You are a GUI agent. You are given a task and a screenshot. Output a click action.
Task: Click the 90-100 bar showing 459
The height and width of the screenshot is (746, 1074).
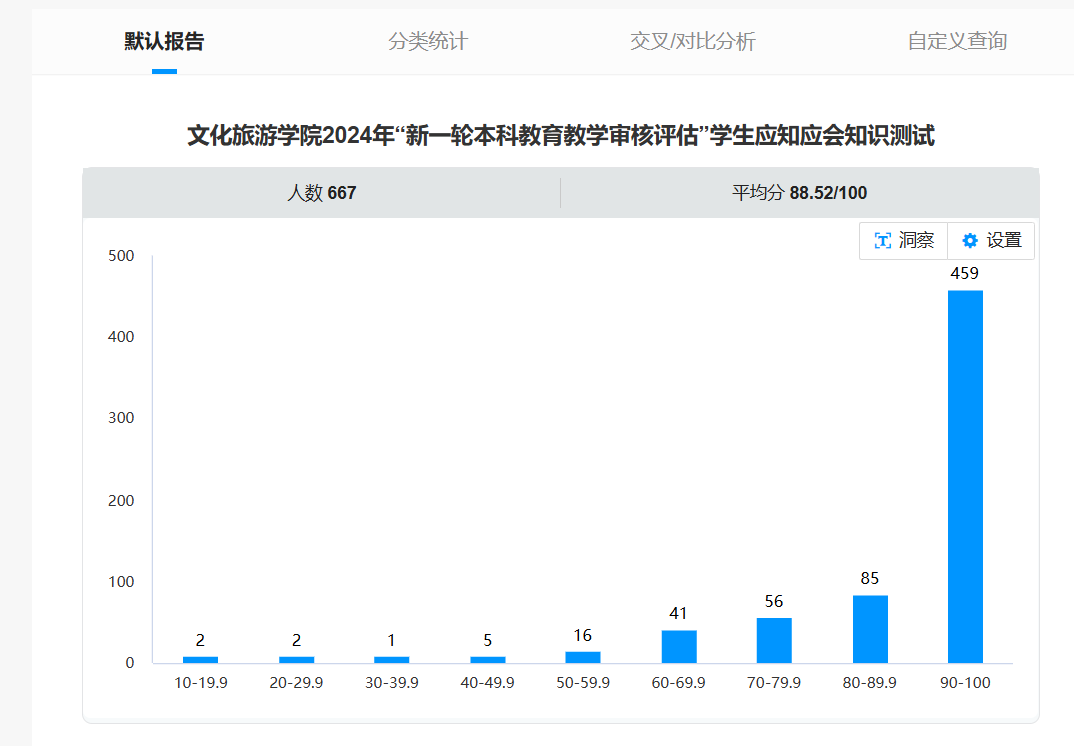tap(965, 476)
